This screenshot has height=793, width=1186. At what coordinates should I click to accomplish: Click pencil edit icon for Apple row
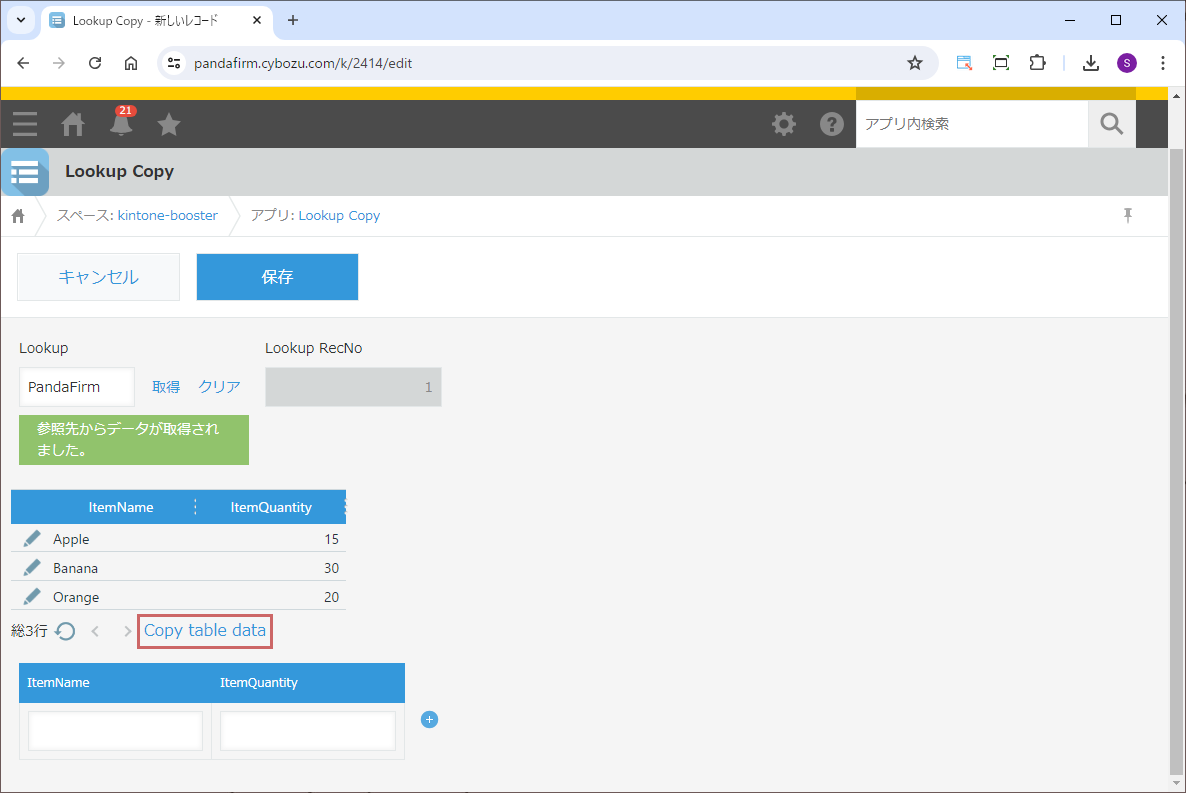(x=32, y=539)
